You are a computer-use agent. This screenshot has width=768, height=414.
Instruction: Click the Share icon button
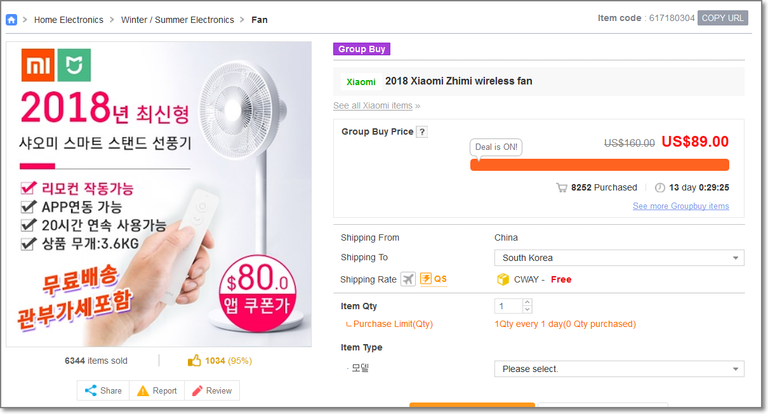(x=103, y=391)
